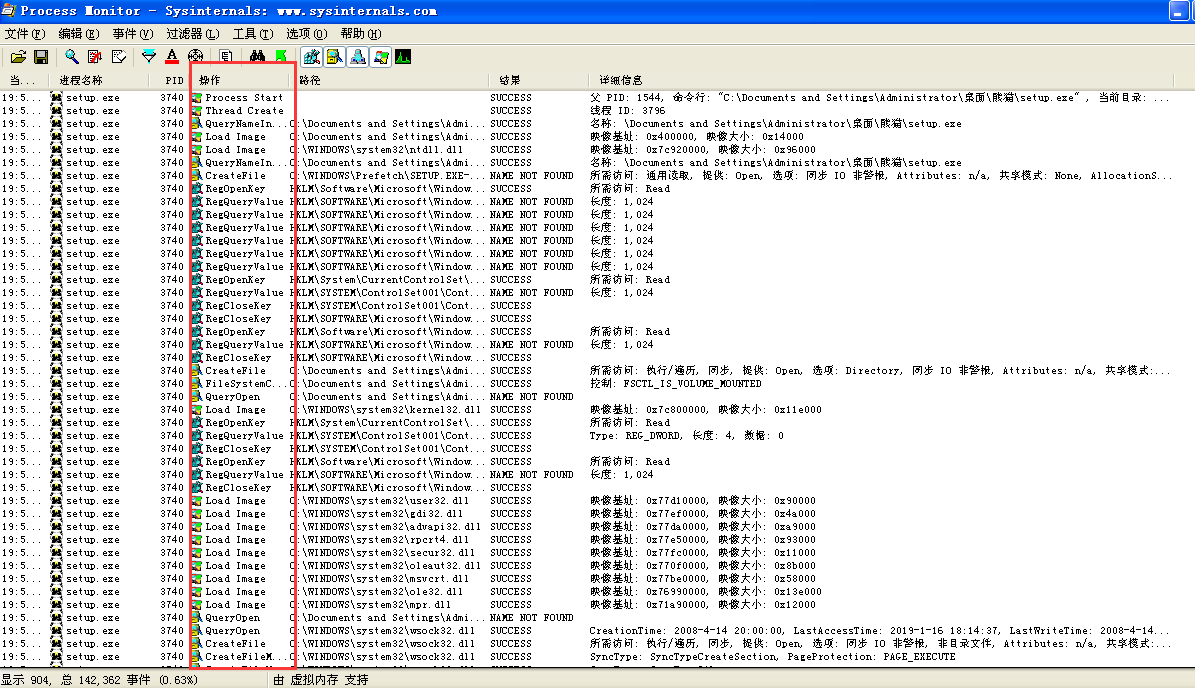
Task: Open the Filter funnel tool
Action: coord(149,57)
